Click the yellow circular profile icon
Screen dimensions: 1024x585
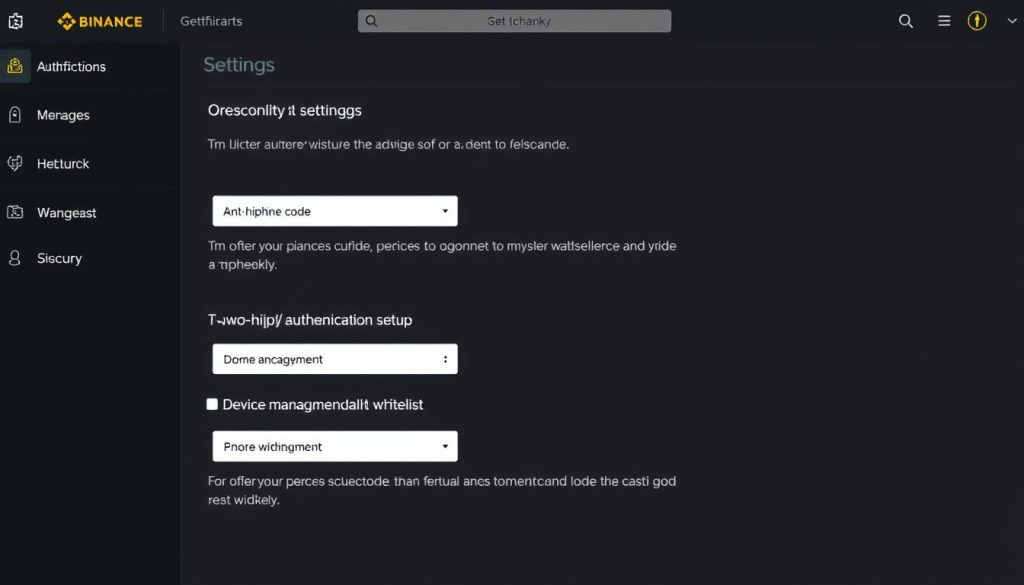click(977, 21)
